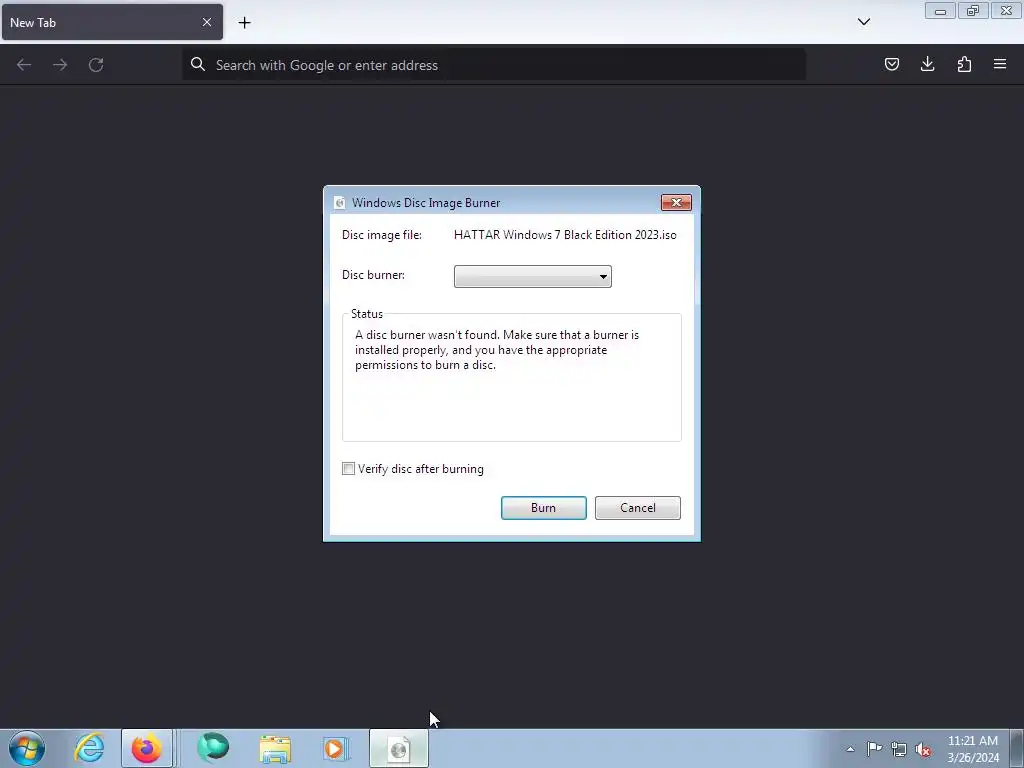Screen dimensions: 1024x768
Task: Launch Internet Explorer from taskbar
Action: (x=89, y=748)
